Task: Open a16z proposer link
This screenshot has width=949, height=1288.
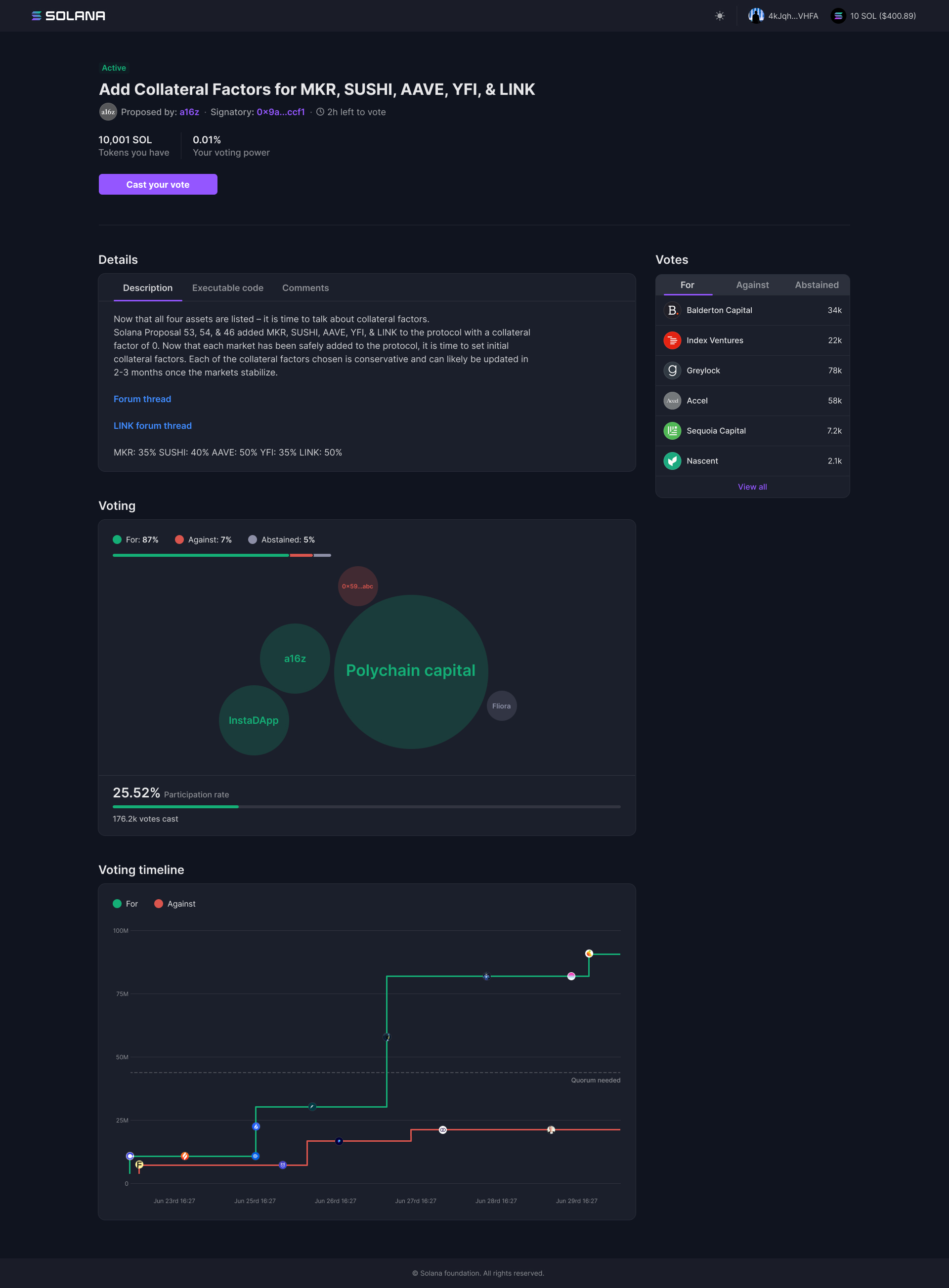Action: coord(189,112)
